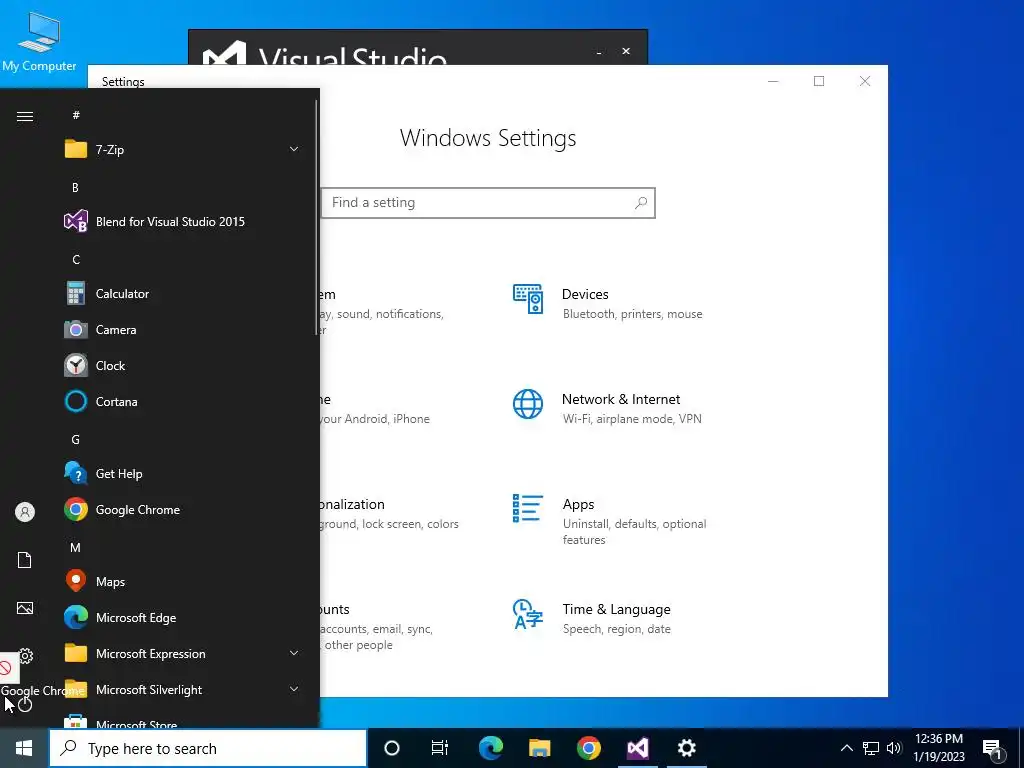Expand the 7-Zip folder chevron

(x=294, y=150)
